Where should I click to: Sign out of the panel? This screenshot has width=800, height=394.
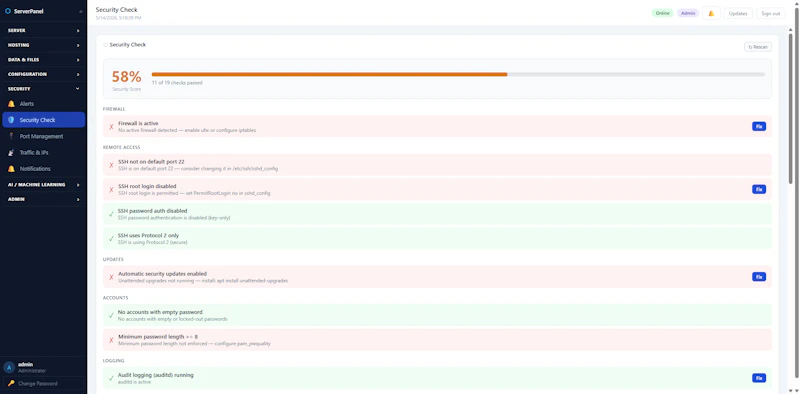770,13
